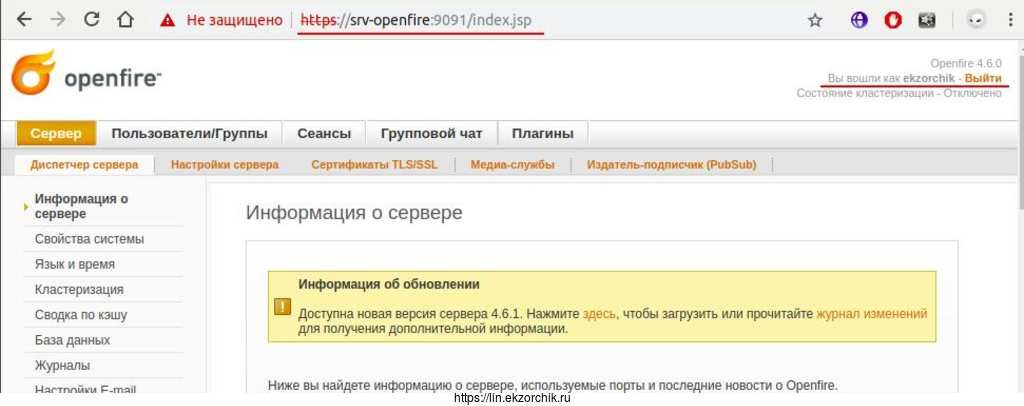
Task: Click the blue globe extension icon
Action: (859, 19)
